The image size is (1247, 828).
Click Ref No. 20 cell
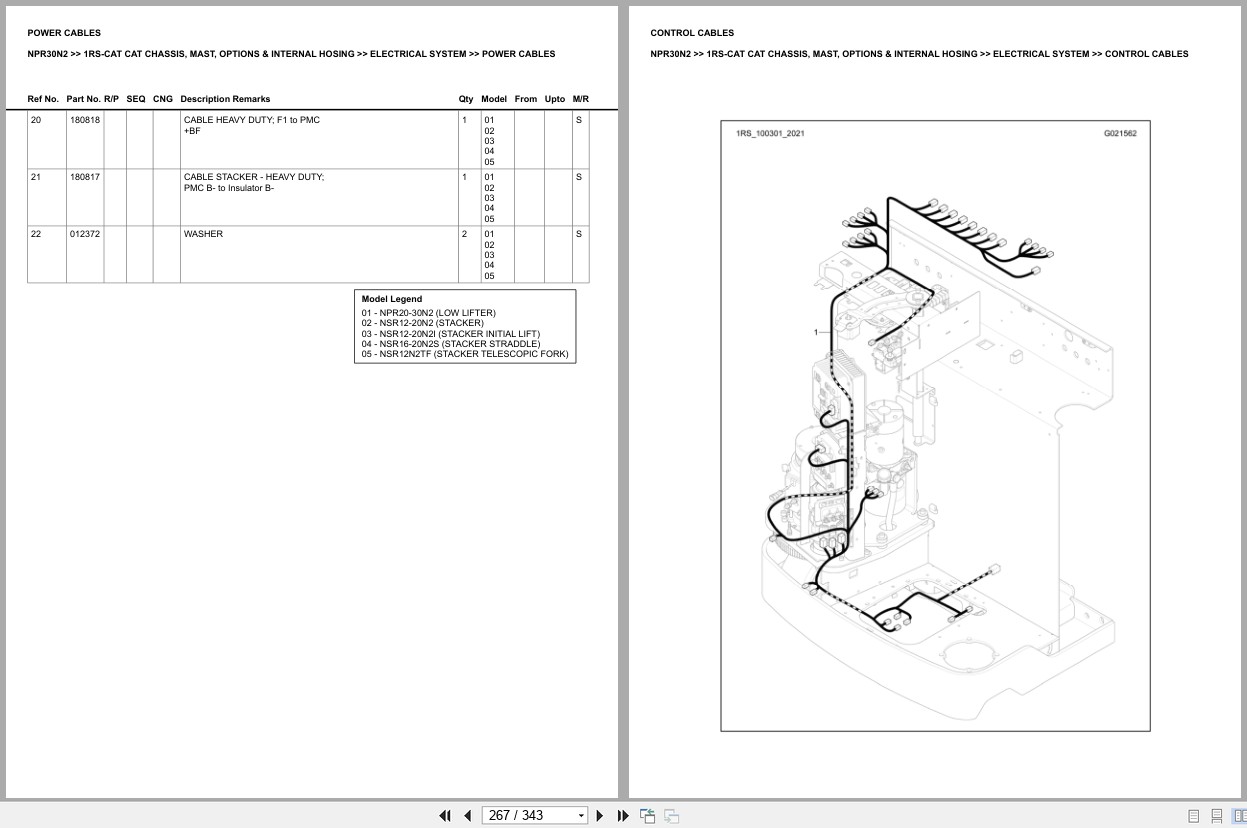[46, 139]
